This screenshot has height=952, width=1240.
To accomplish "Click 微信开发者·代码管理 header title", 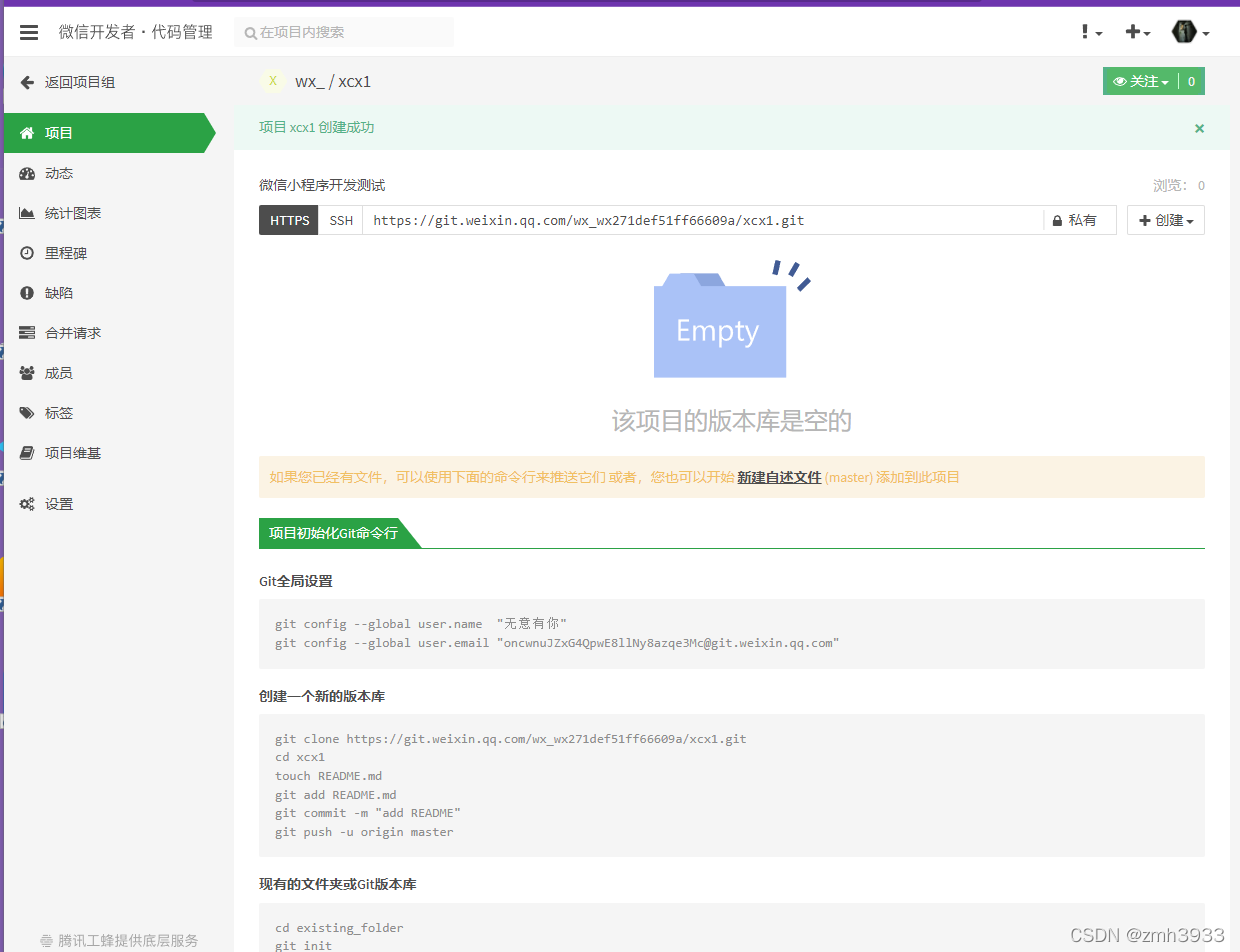I will 135,32.
